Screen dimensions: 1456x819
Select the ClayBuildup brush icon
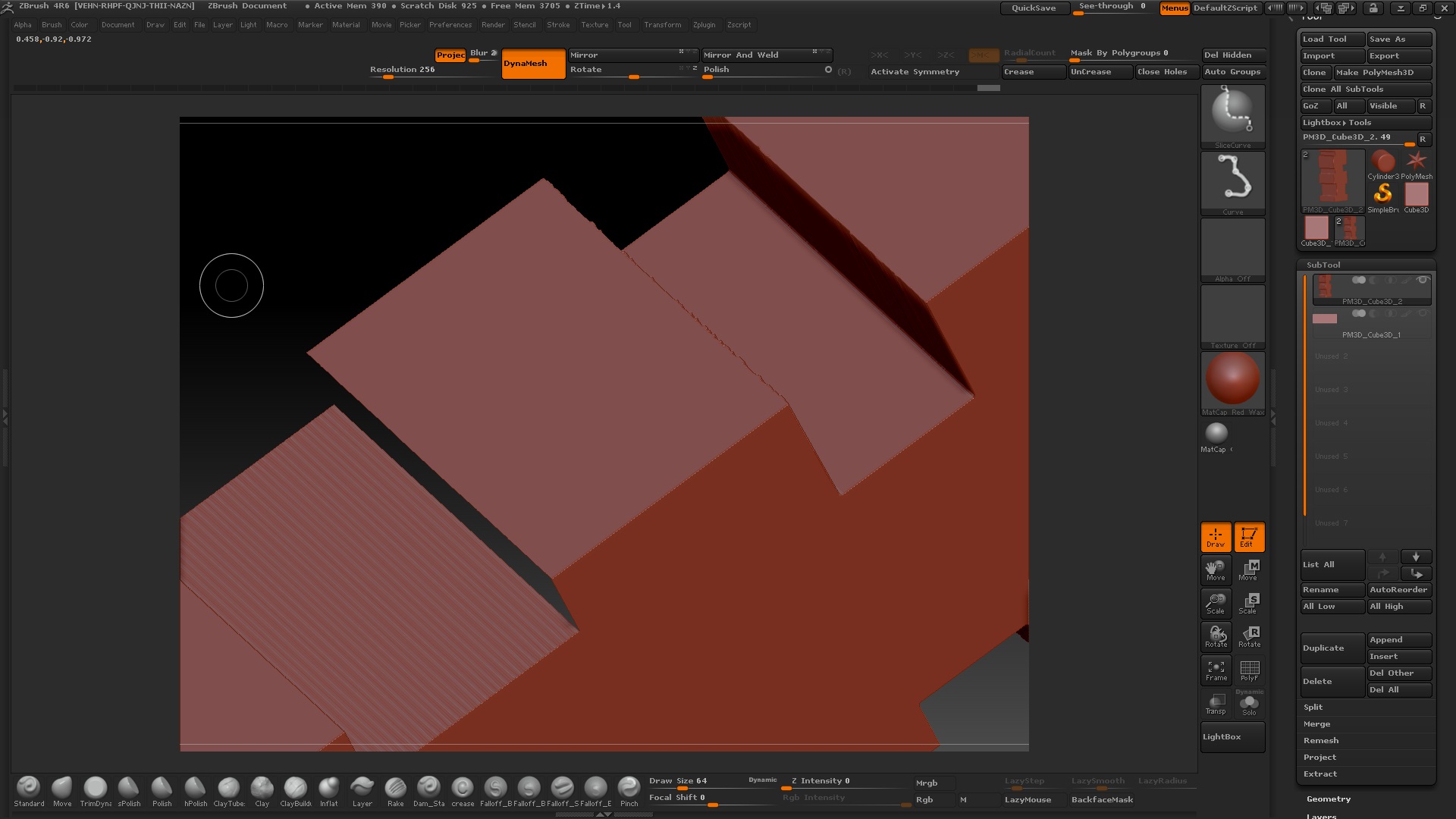(x=295, y=788)
